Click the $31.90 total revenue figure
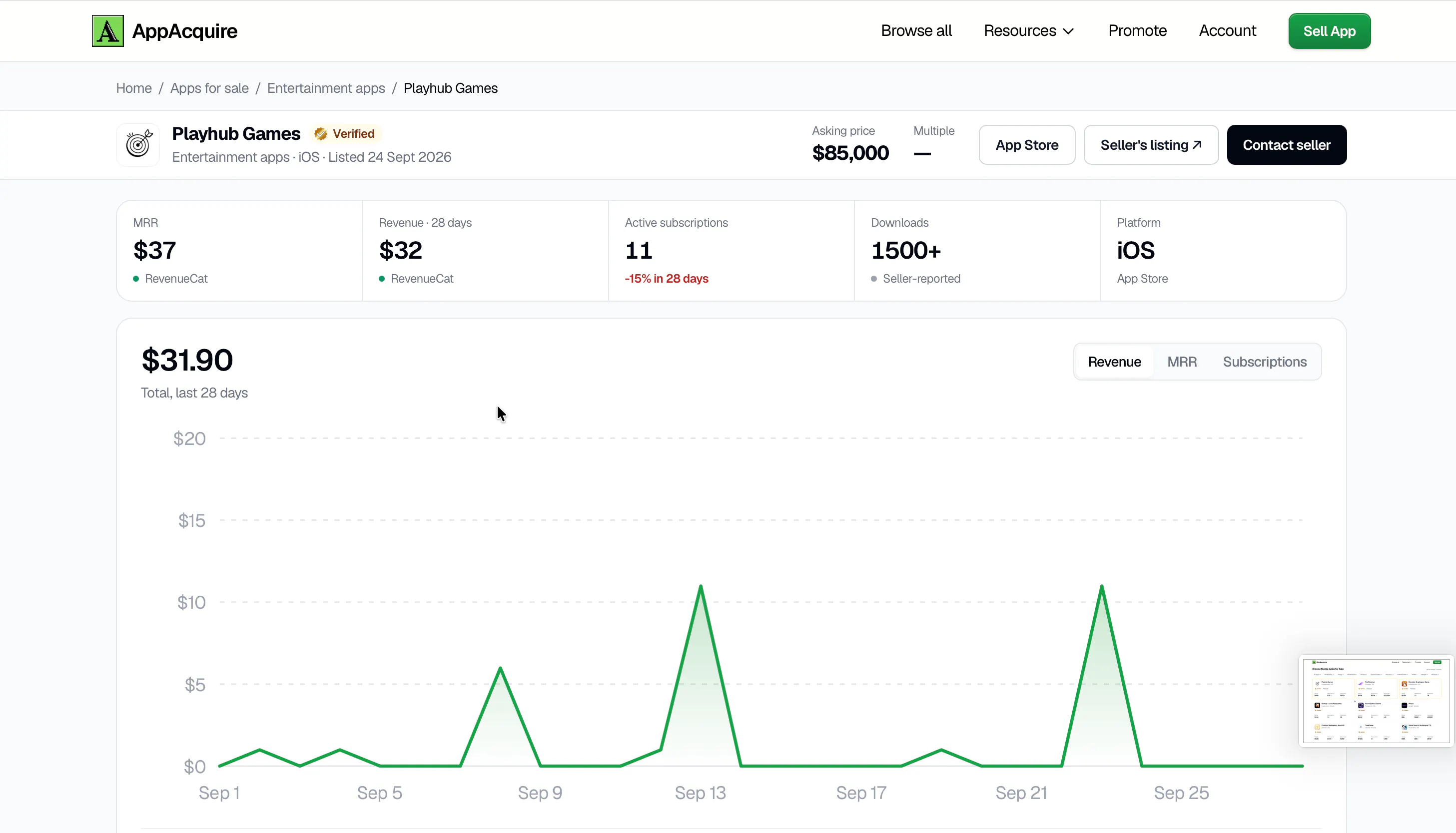 [x=187, y=360]
